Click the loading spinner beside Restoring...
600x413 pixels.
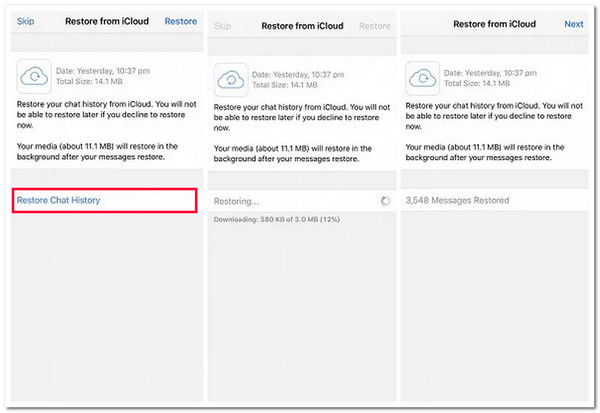(385, 201)
